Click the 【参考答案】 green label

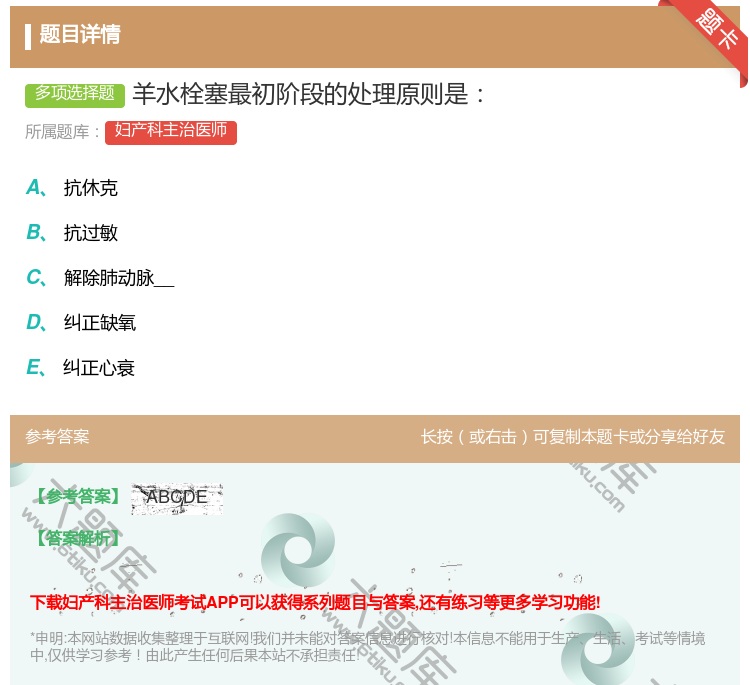point(78,497)
